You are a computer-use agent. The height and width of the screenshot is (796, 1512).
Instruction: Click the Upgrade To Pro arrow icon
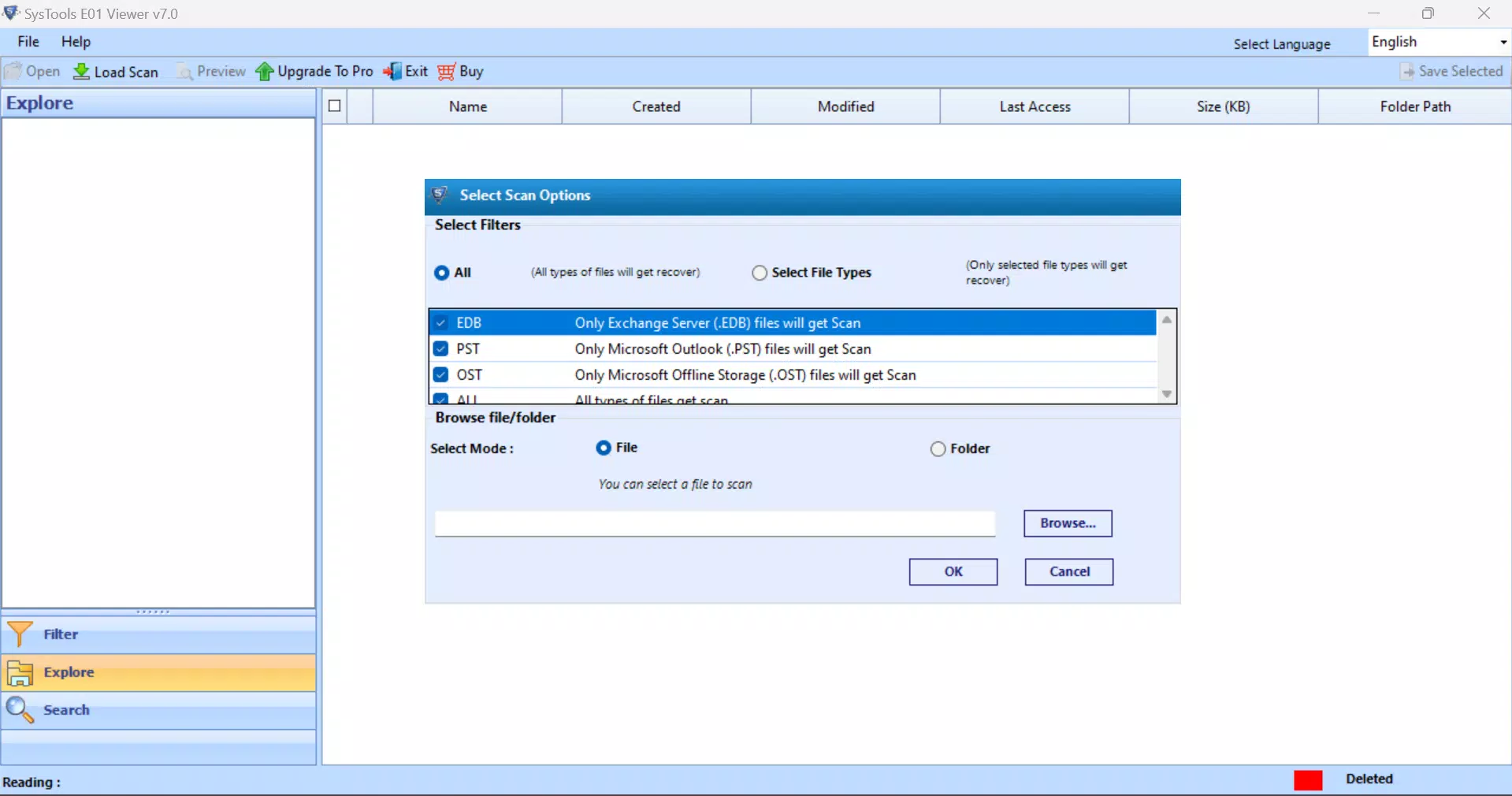265,72
